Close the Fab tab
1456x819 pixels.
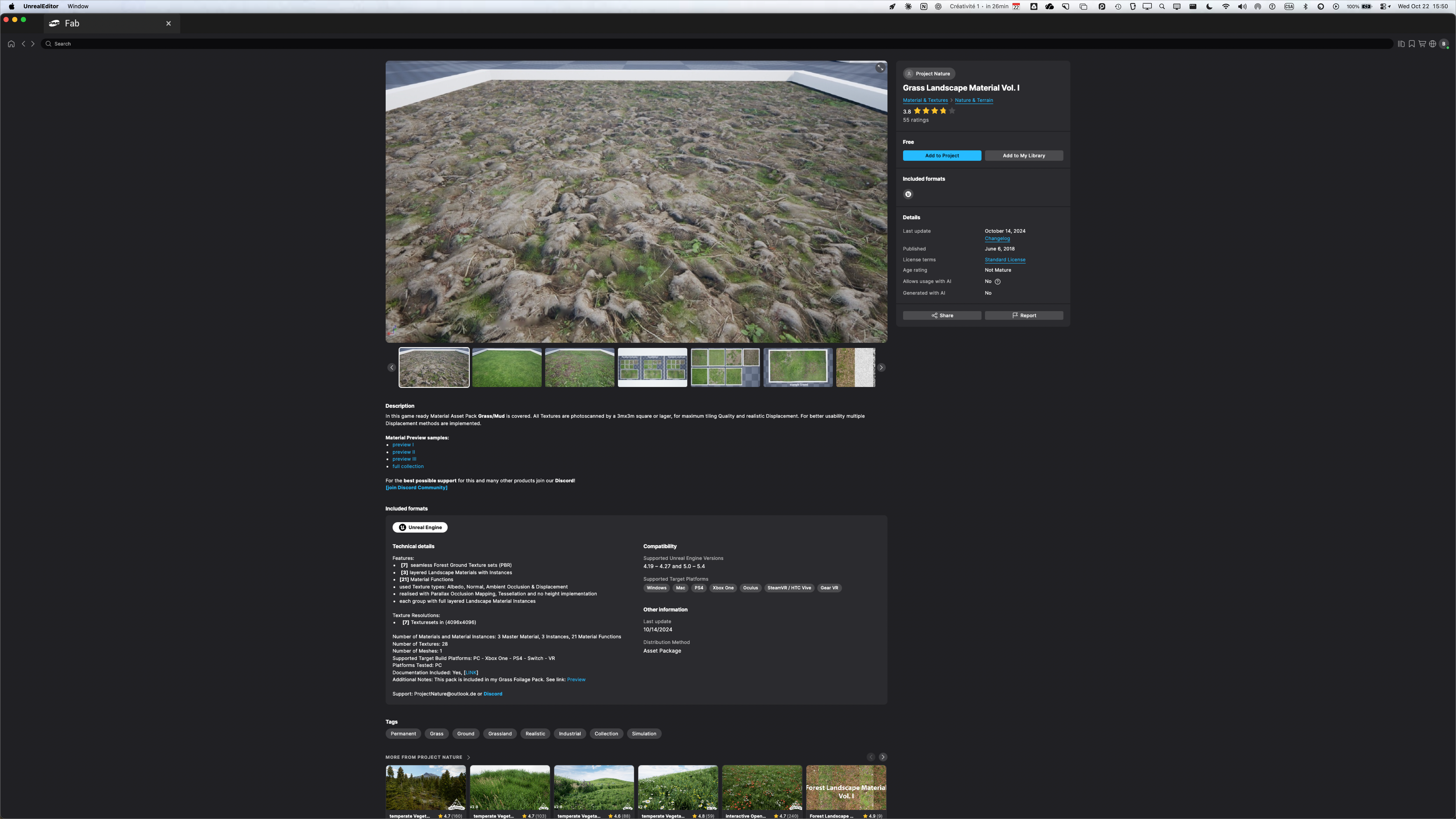[168, 23]
